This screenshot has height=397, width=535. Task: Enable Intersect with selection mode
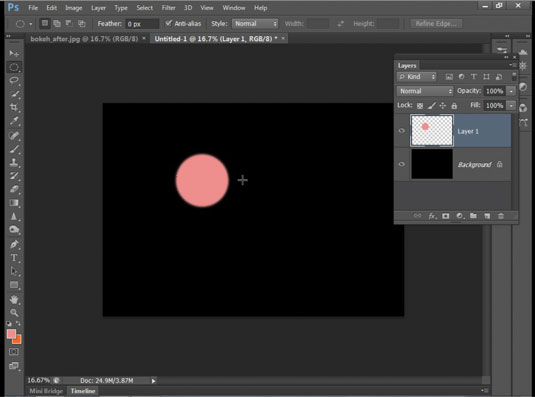[x=82, y=24]
